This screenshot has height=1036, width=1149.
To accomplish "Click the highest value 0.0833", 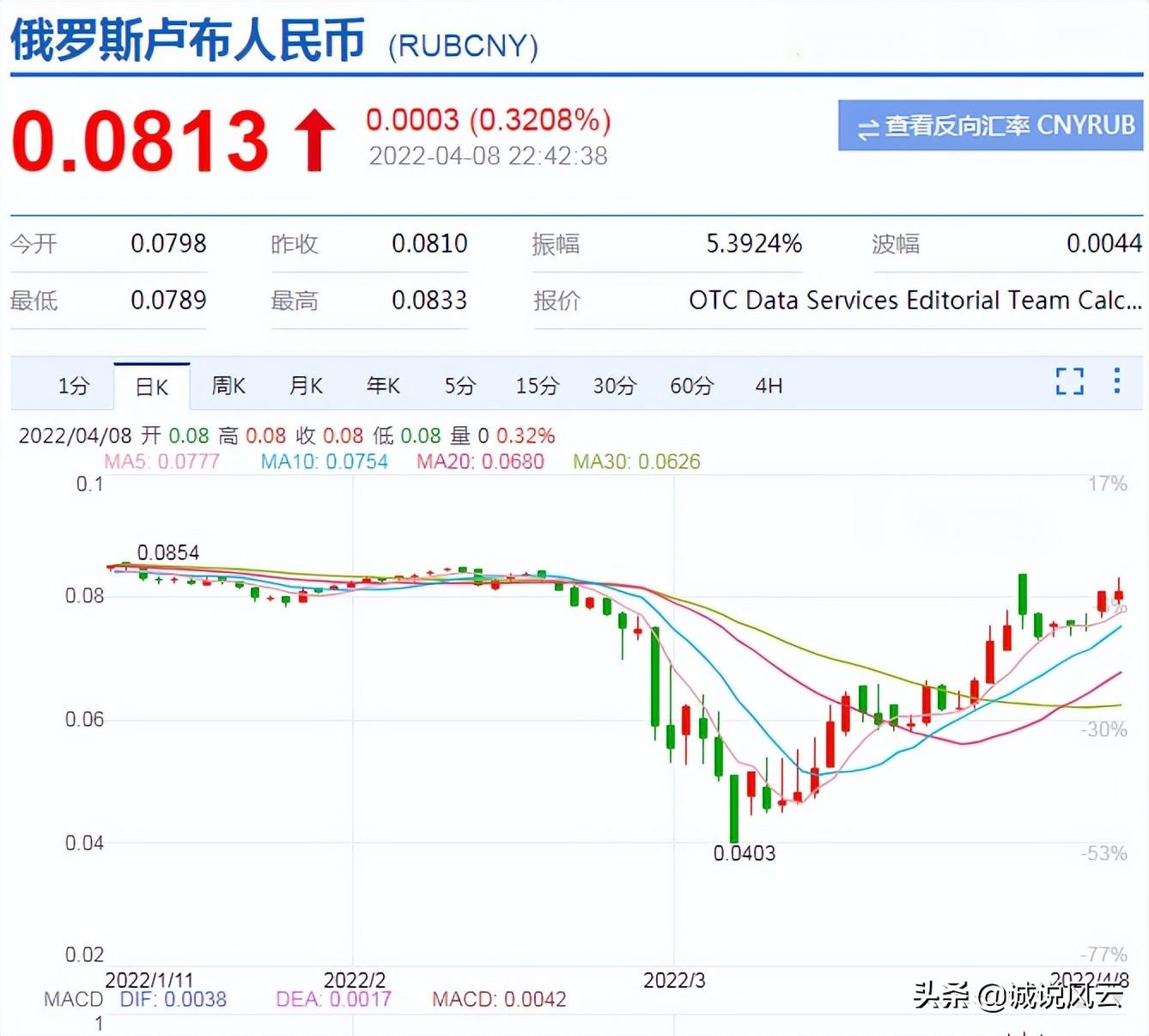I will point(429,301).
